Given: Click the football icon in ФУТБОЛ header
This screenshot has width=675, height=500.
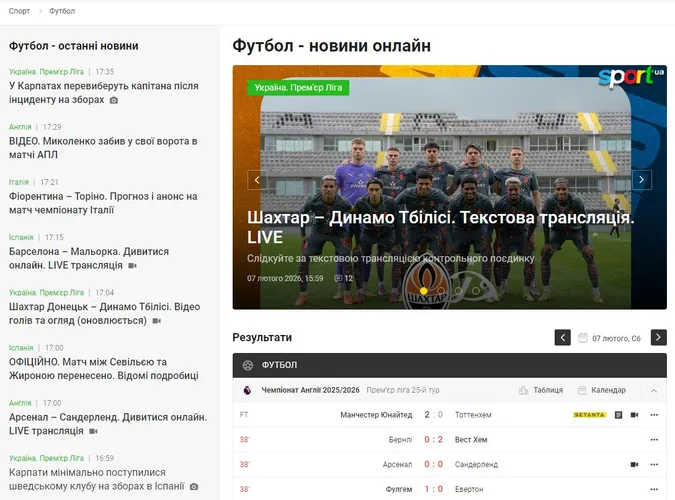Looking at the screenshot, I should (x=248, y=365).
